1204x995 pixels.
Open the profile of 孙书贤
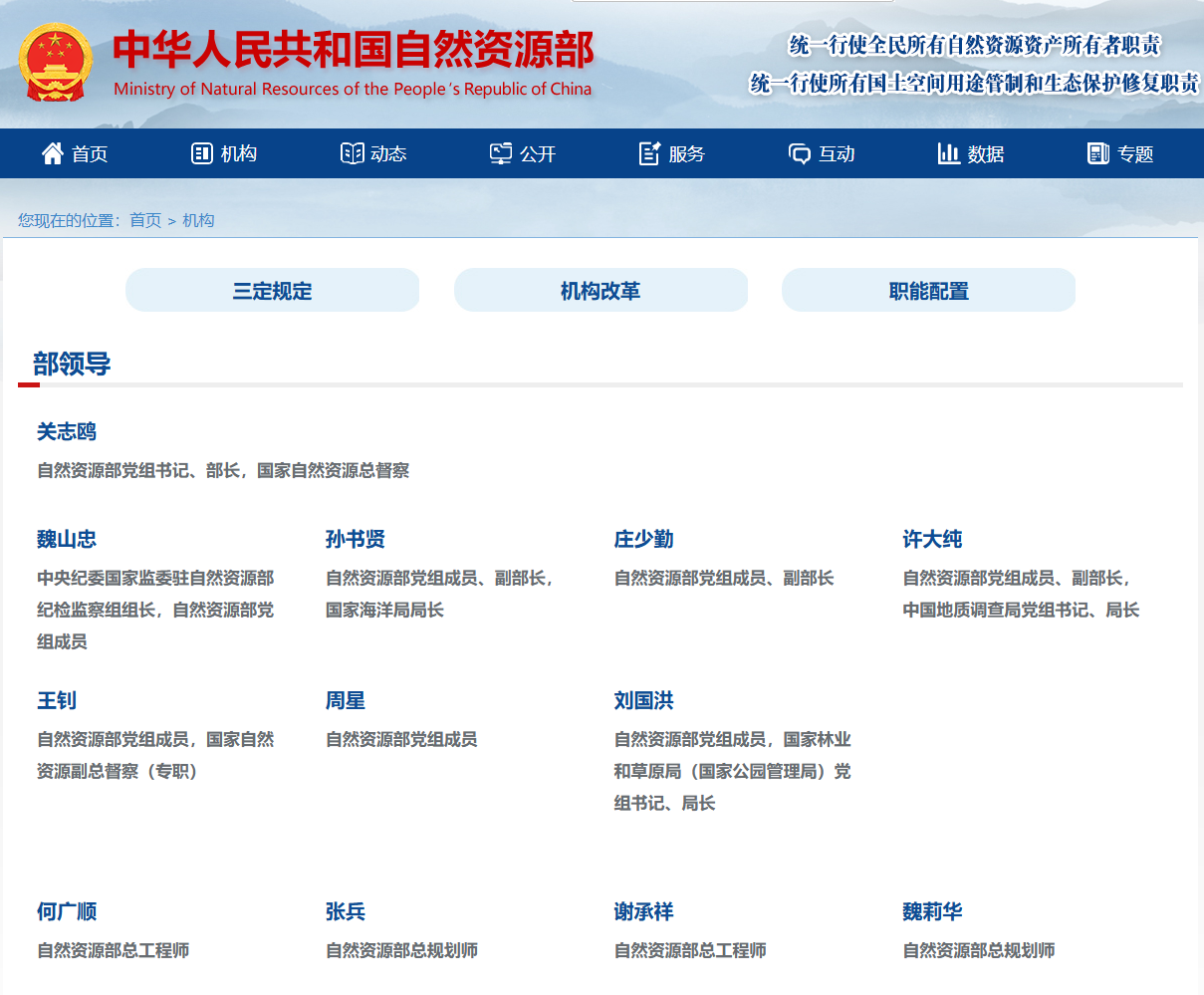[356, 539]
